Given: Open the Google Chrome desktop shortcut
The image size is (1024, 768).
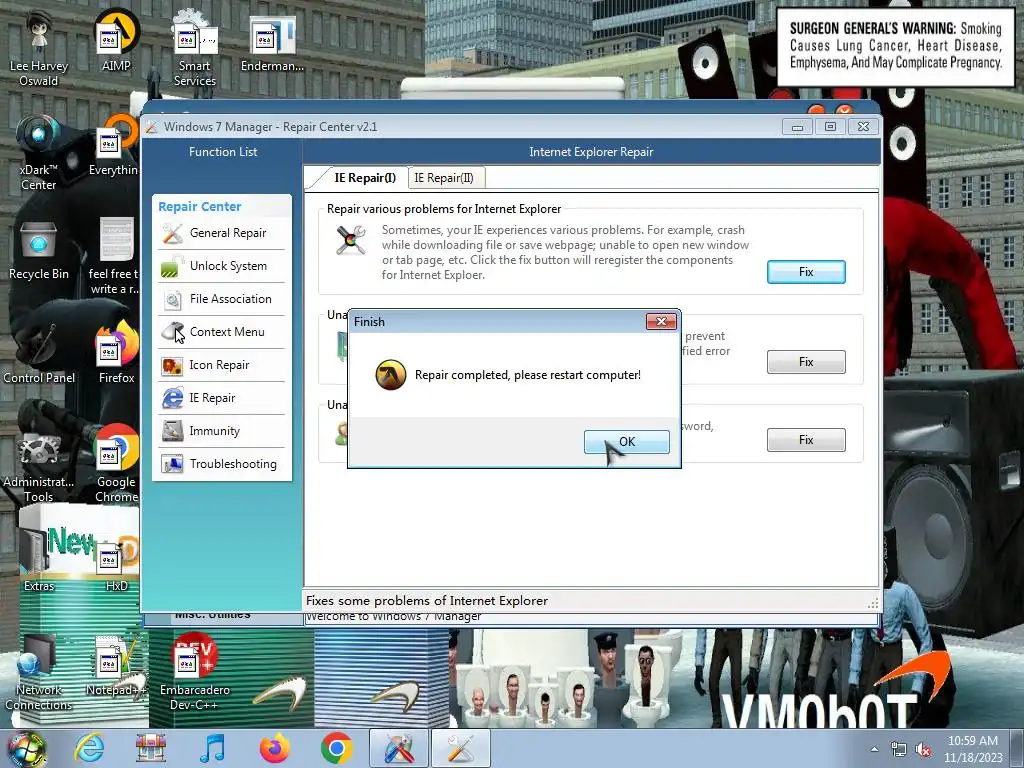Looking at the screenshot, I should point(116,462).
